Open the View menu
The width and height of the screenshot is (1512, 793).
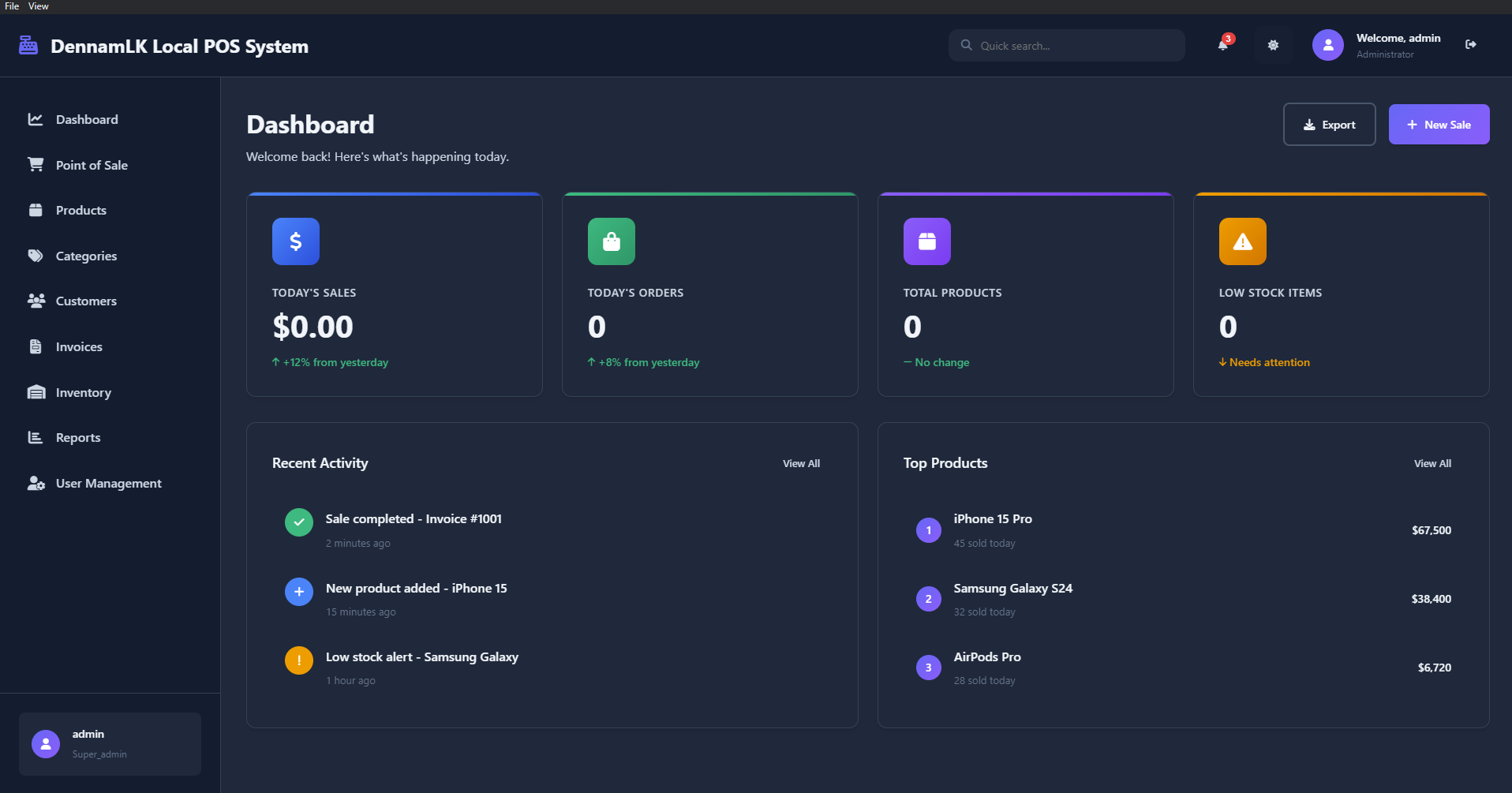[39, 6]
